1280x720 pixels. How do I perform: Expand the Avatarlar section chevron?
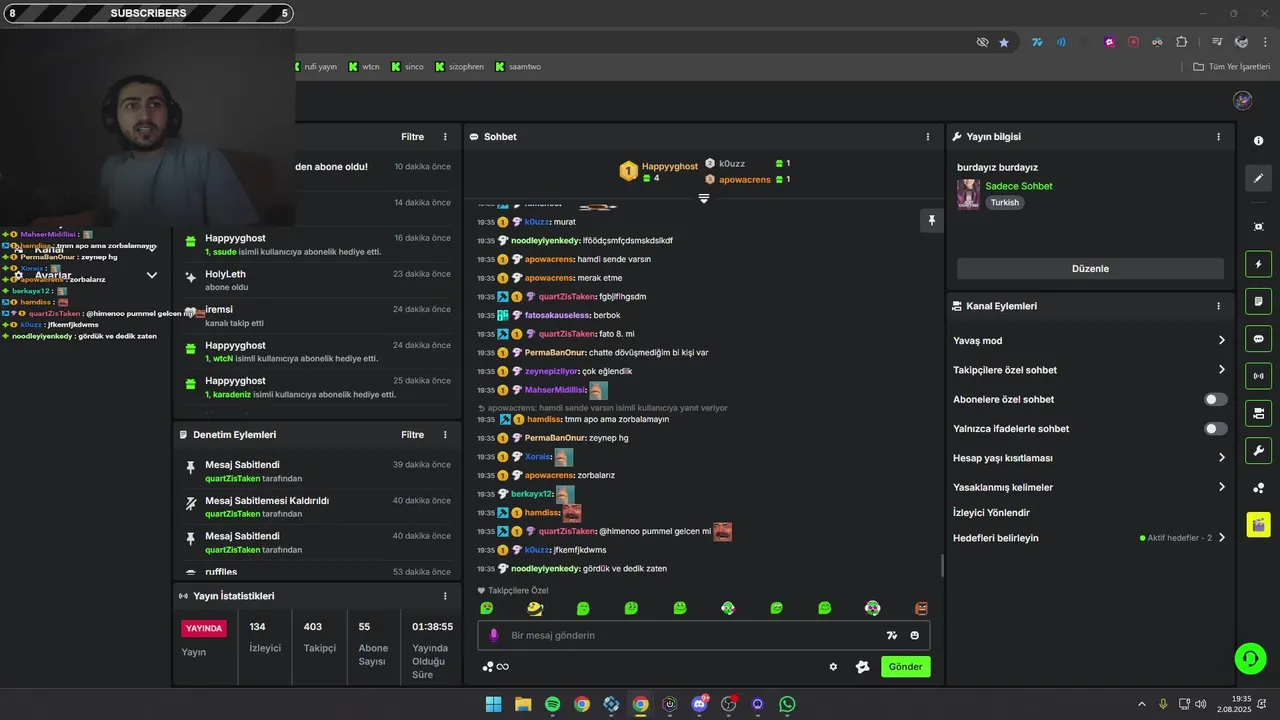click(x=152, y=275)
